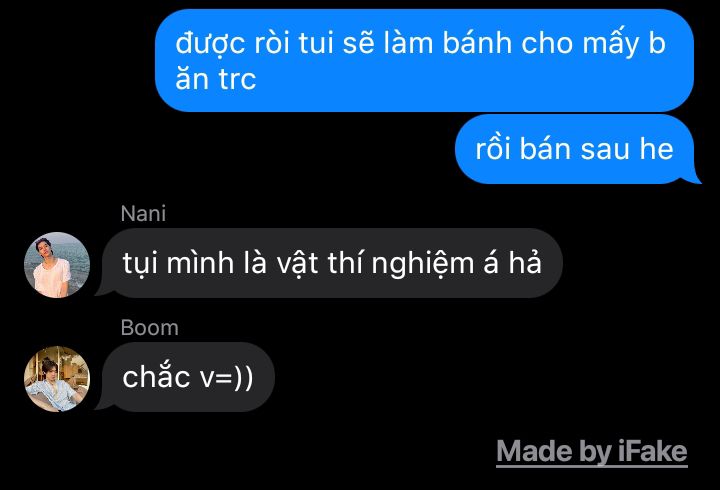The width and height of the screenshot is (720, 490).
Task: Click 'ăn trc' on the blue bubble's second line
Action: 215,79
